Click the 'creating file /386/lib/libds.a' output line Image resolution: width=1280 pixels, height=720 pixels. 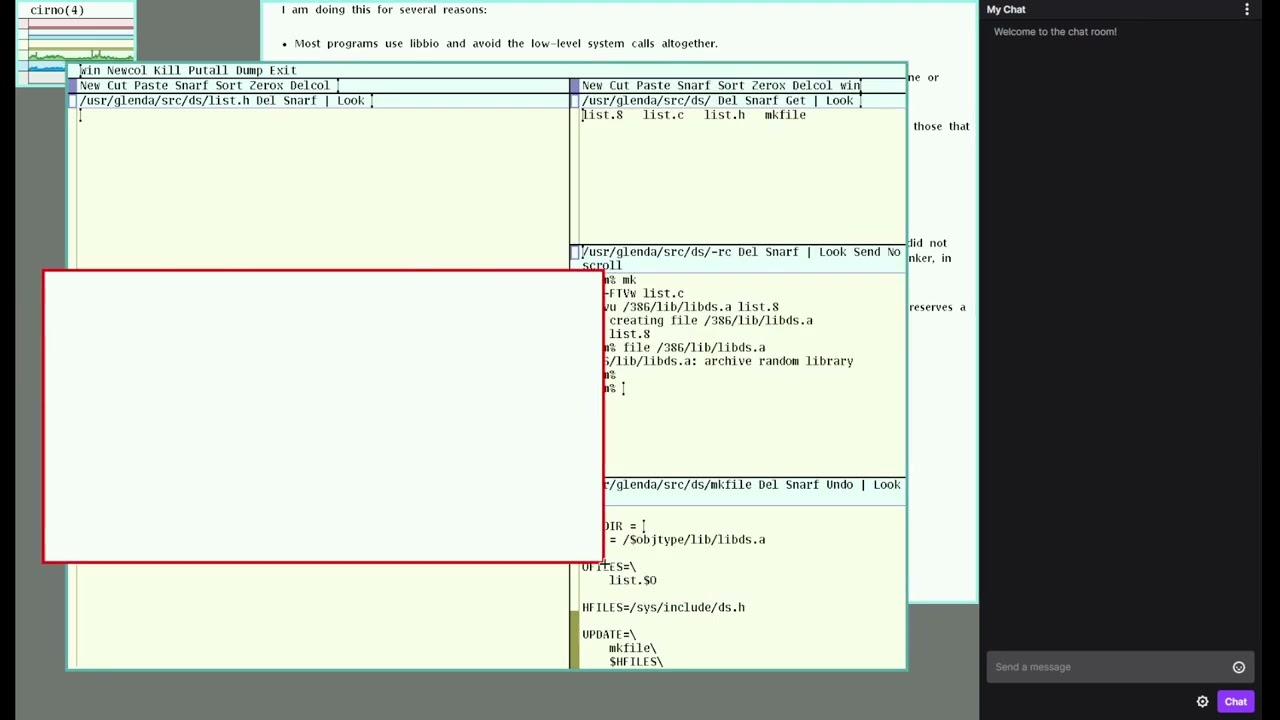[711, 321]
